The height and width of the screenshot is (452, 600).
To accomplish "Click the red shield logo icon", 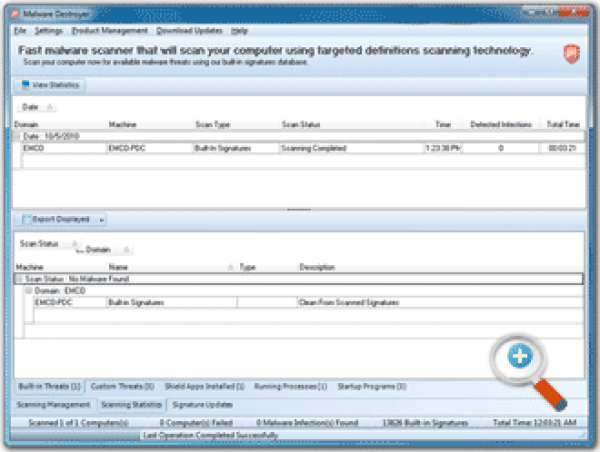I will point(571,54).
